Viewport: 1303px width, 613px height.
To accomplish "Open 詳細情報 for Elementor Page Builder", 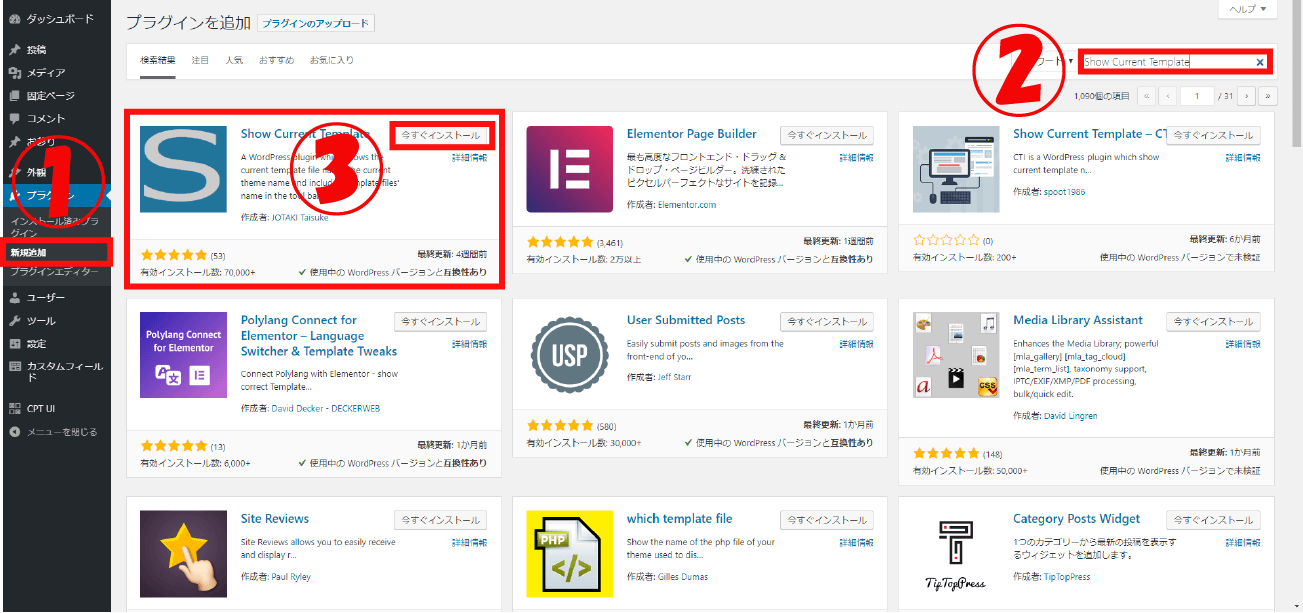I will point(855,158).
